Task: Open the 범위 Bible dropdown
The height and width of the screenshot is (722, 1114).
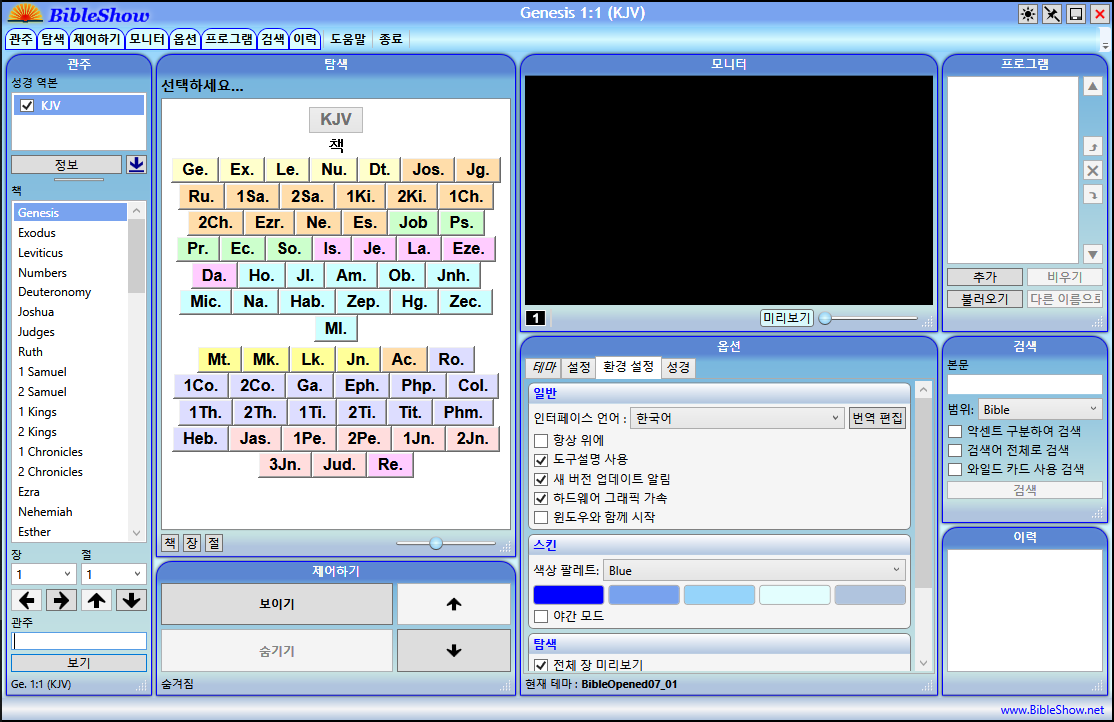Action: coord(1039,409)
